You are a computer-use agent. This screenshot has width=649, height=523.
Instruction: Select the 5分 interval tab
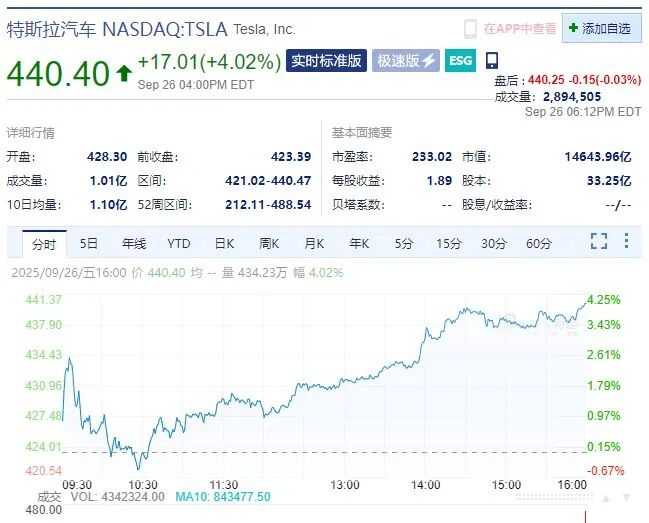[404, 243]
